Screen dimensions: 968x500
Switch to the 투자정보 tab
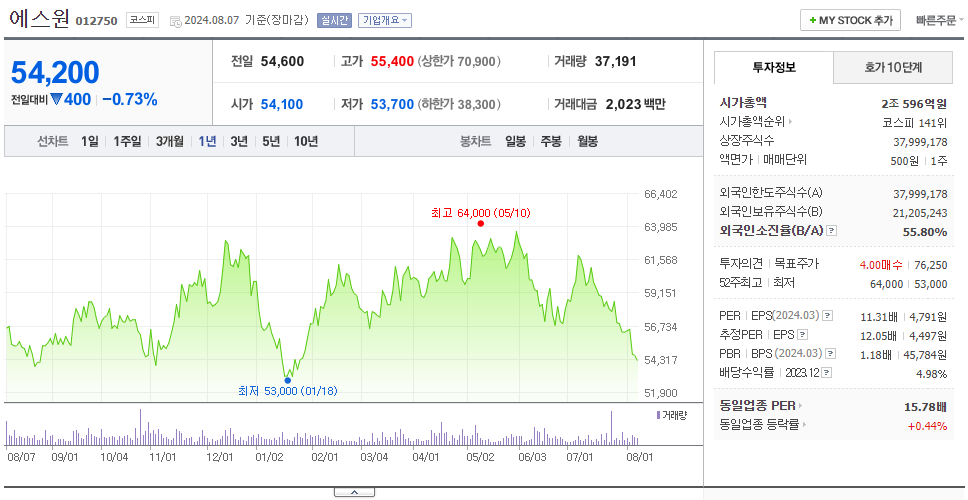[x=774, y=67]
